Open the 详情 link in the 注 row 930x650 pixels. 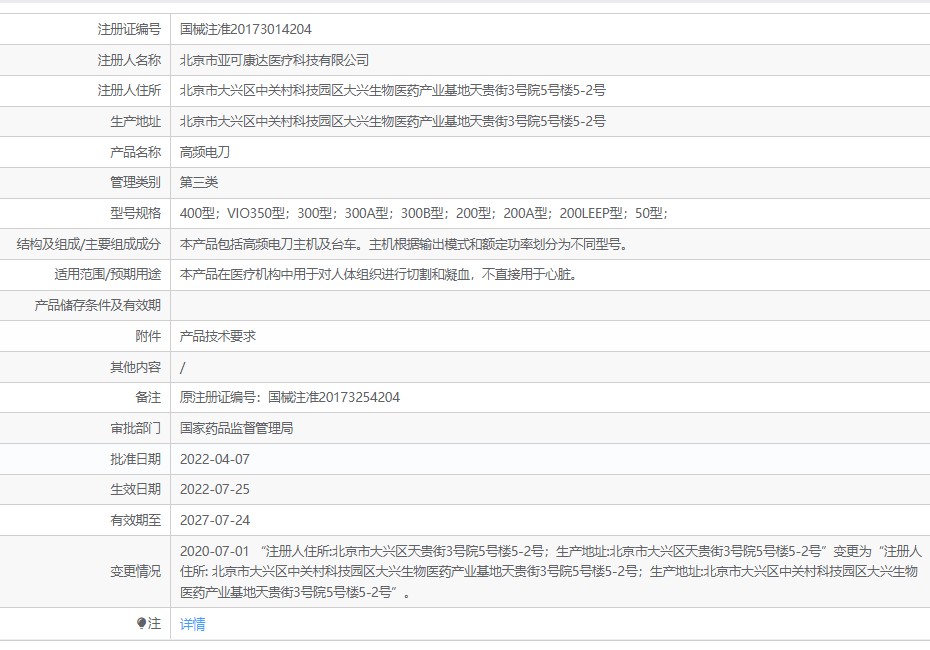point(193,624)
